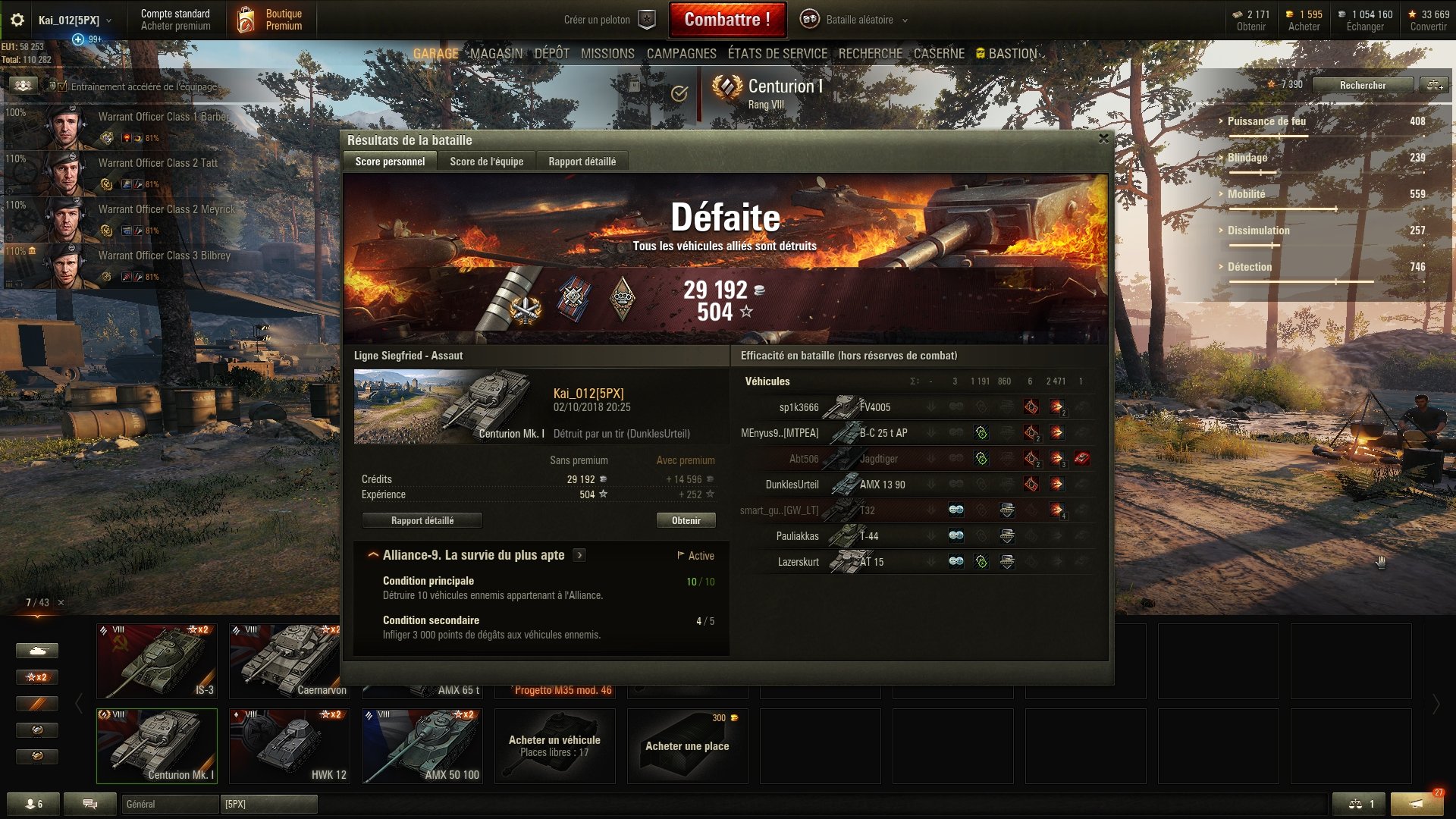Click the red Combattre ! button
Screen dimensions: 1456x819
coord(727,20)
